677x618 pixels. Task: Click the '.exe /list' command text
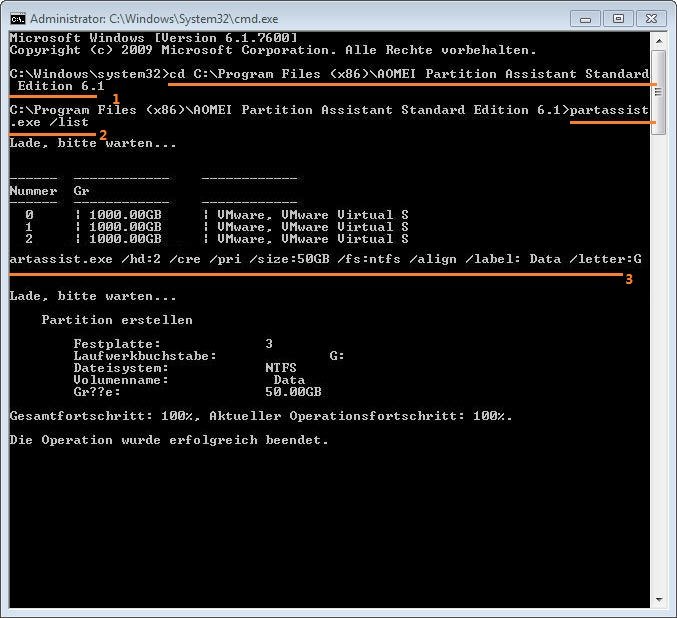(49, 122)
